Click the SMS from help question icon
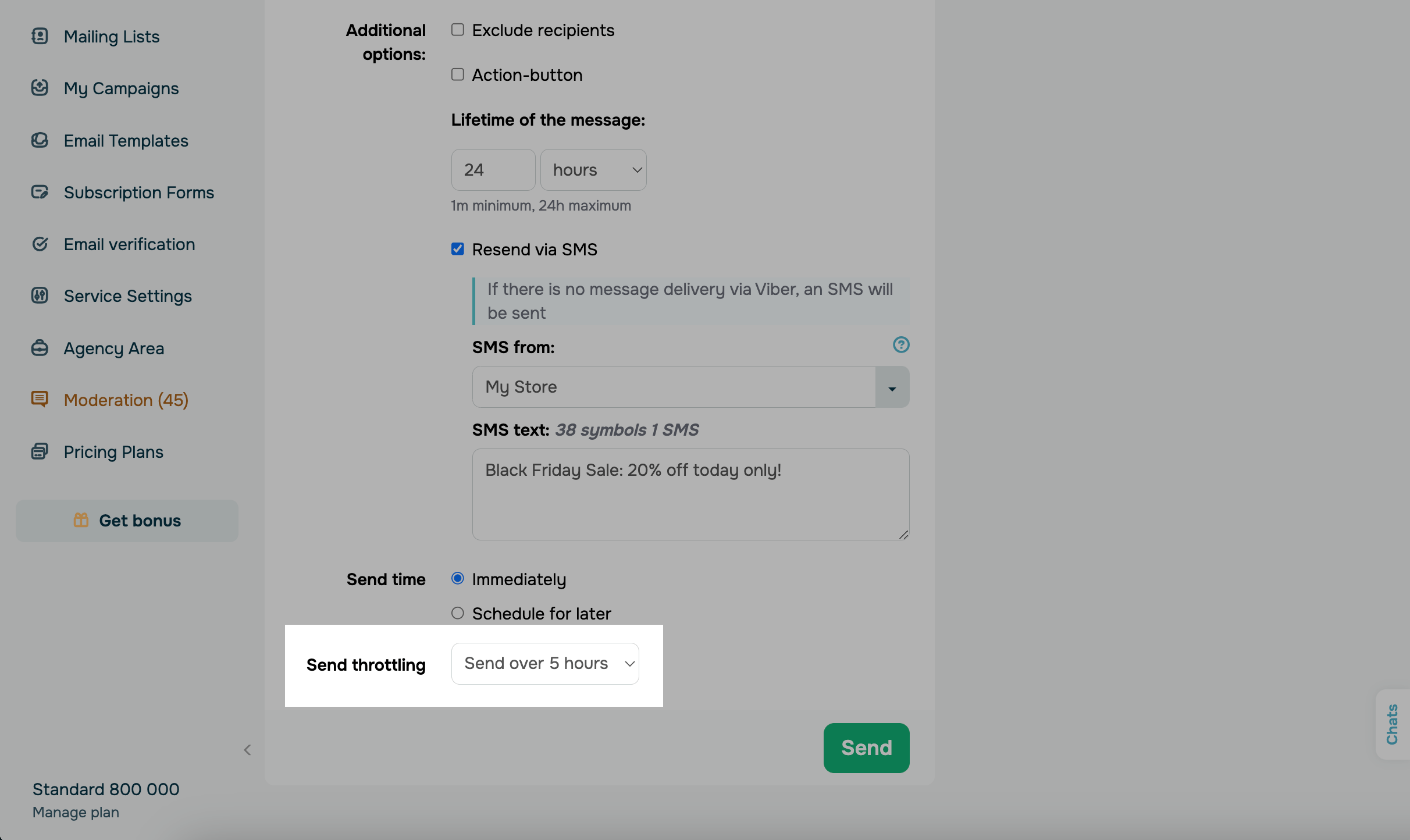1410x840 pixels. 901,345
